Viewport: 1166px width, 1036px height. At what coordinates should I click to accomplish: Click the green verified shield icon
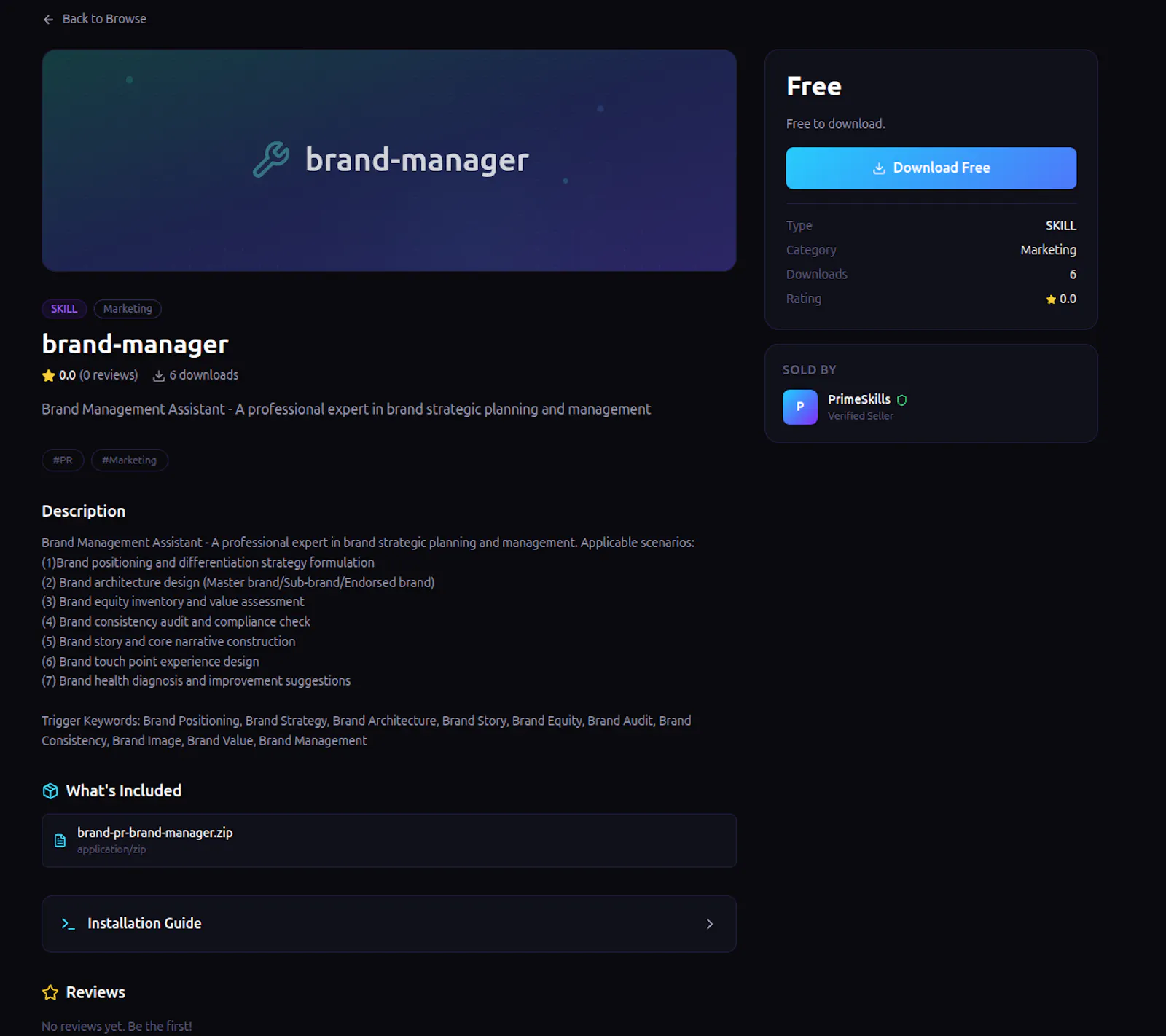pyautogui.click(x=901, y=400)
